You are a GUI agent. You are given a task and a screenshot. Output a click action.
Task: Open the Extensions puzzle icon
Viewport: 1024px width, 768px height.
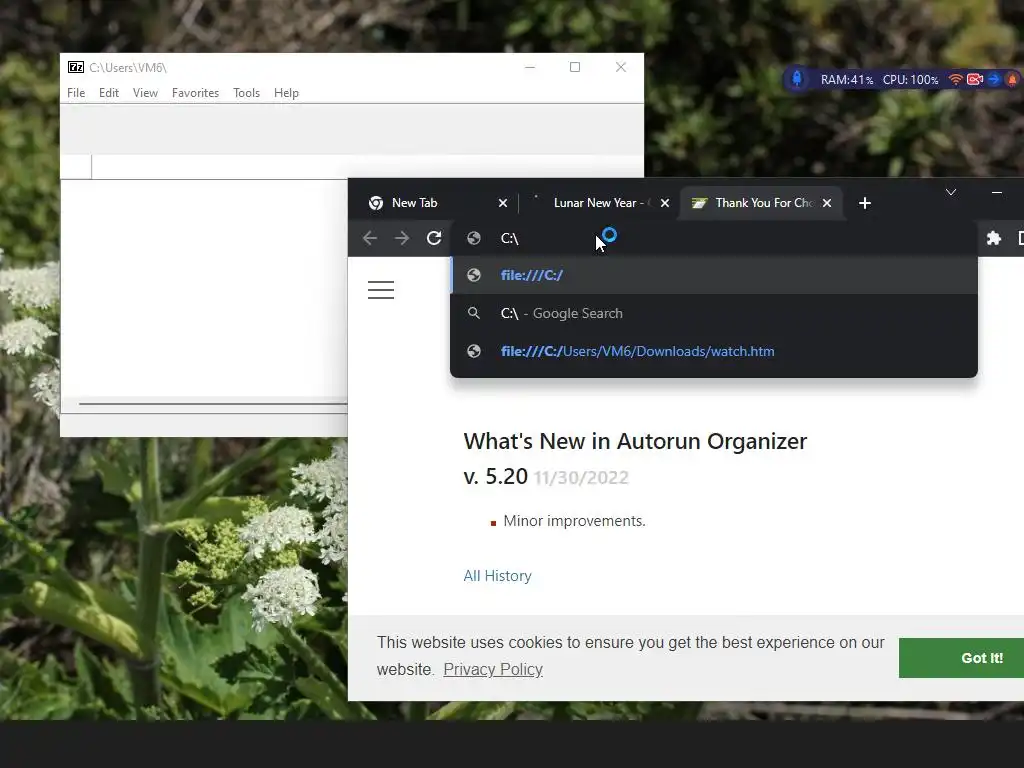pos(993,238)
